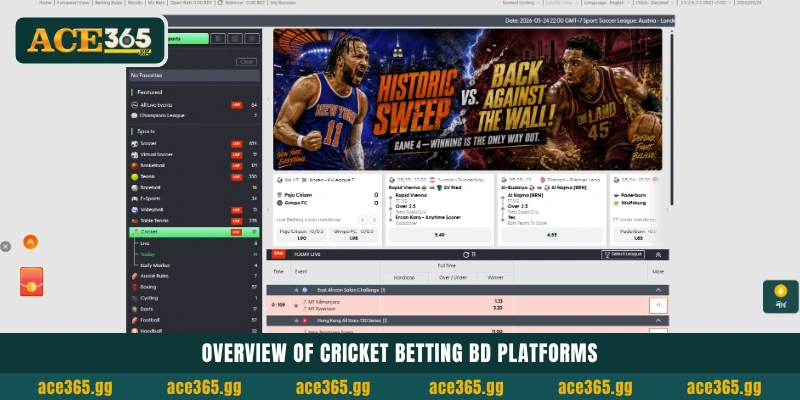The image size is (800, 400).
Task: Click the orange scroll-to-top arrow icon
Action: click(31, 242)
